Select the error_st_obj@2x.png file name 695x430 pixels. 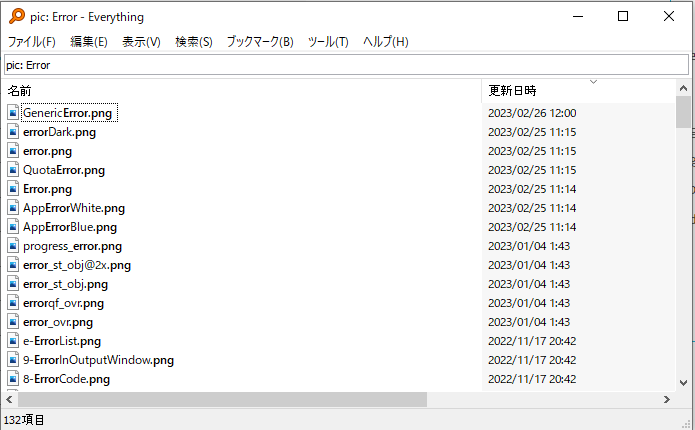[77, 265]
